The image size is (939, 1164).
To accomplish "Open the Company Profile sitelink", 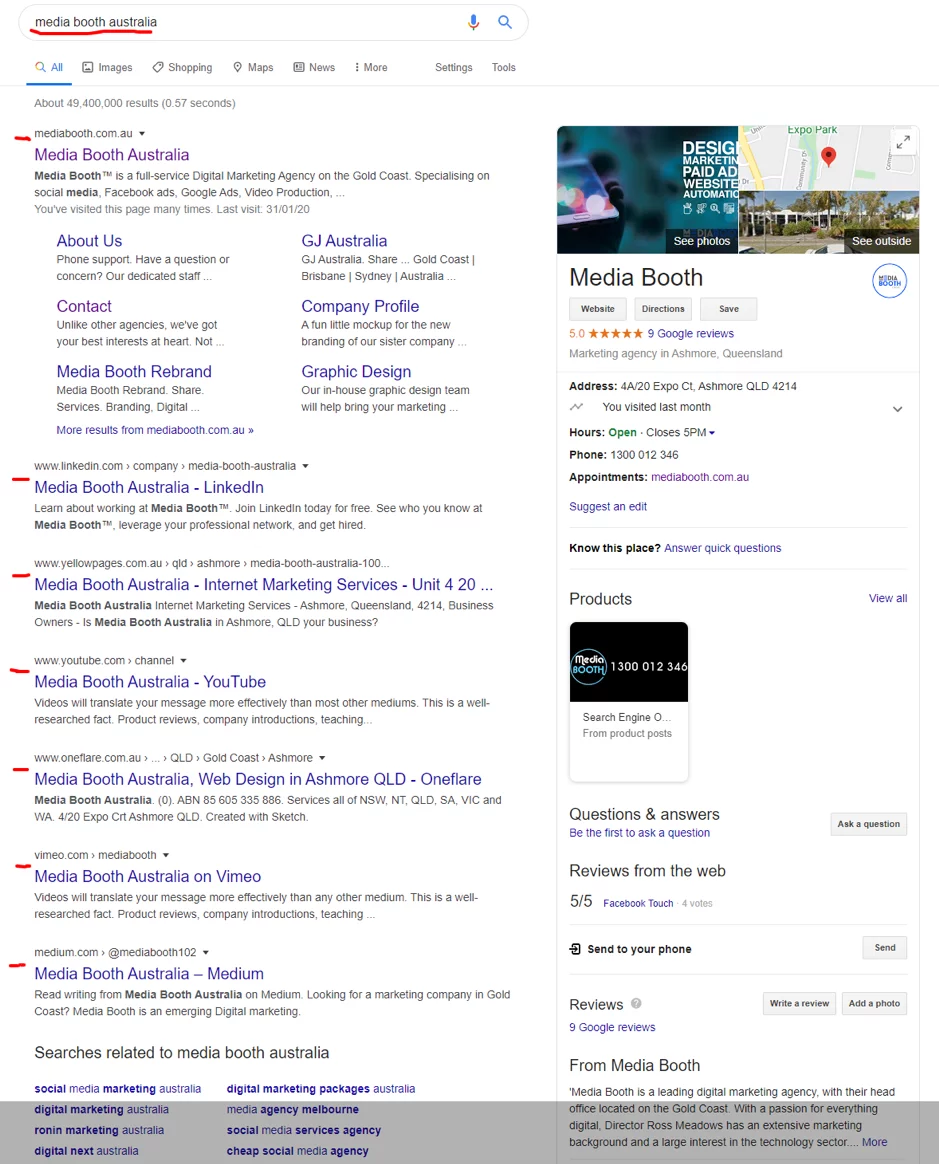I will click(360, 306).
